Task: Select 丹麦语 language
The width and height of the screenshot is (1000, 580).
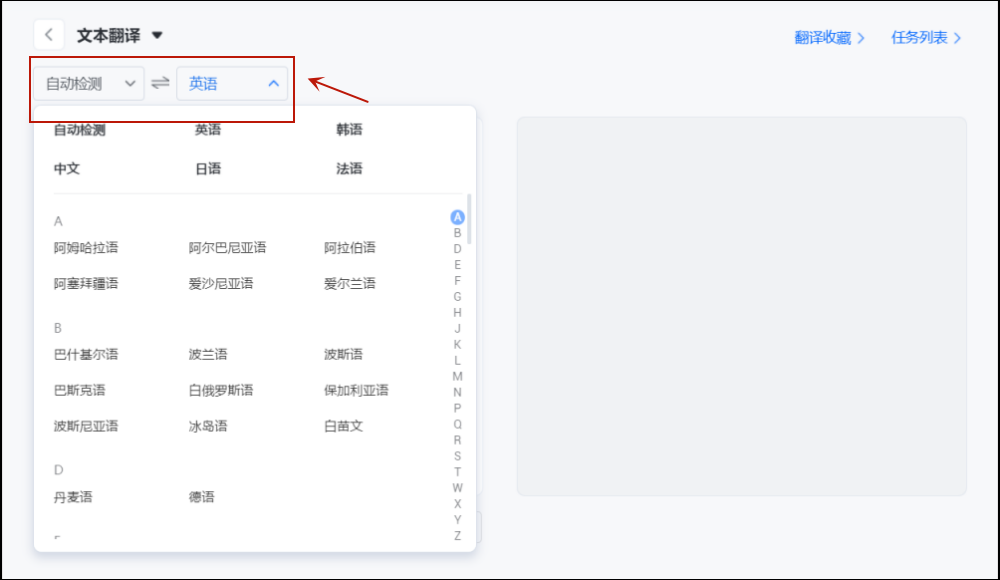Action: click(73, 496)
